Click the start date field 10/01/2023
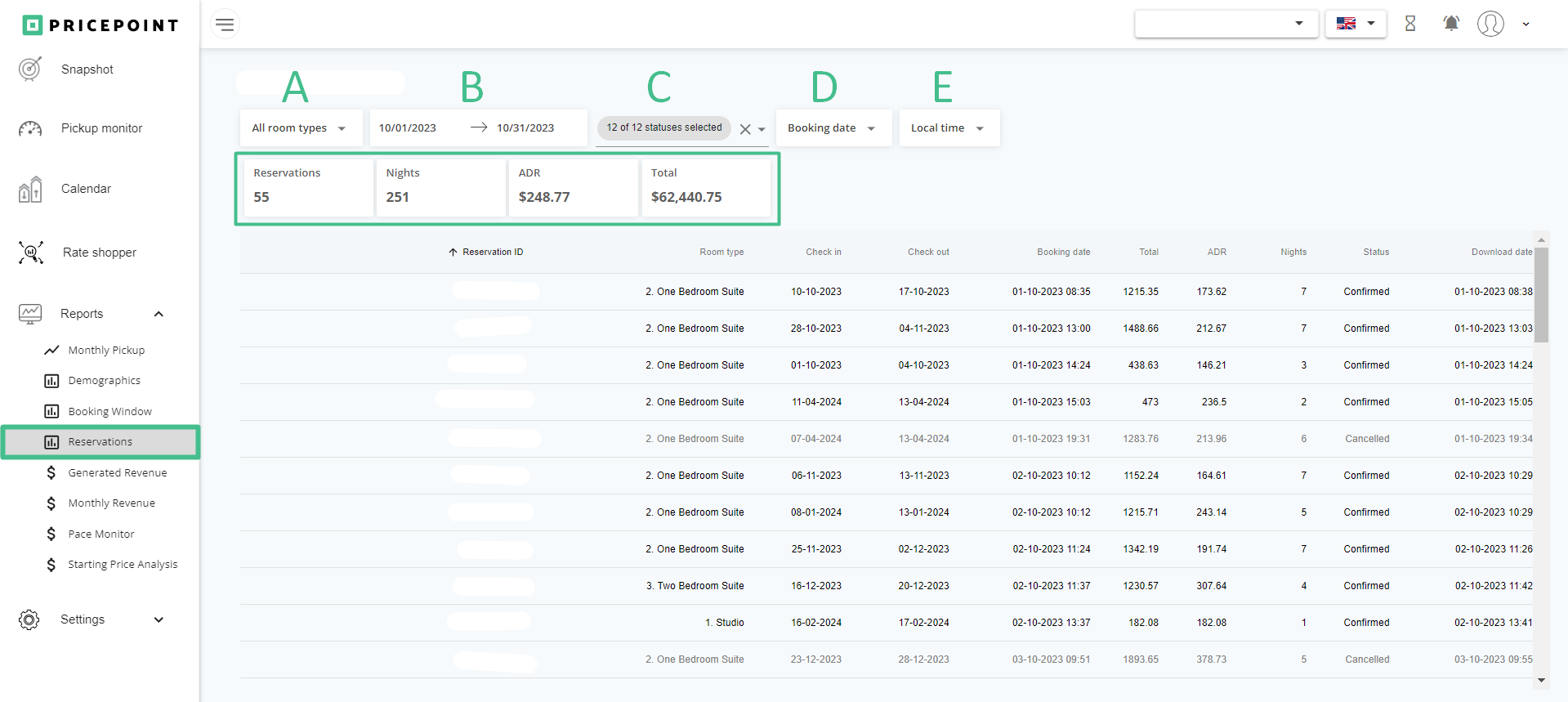Viewport: 1568px width, 702px height. [408, 128]
